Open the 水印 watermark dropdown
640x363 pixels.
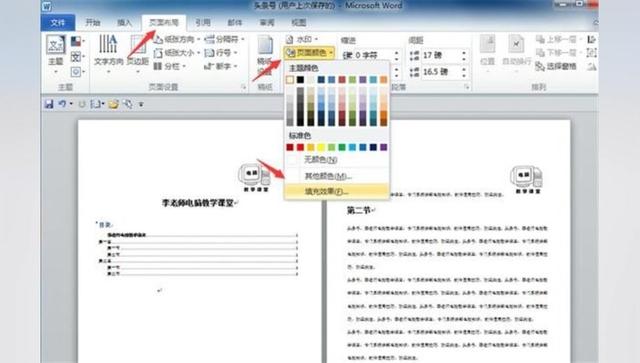301,40
